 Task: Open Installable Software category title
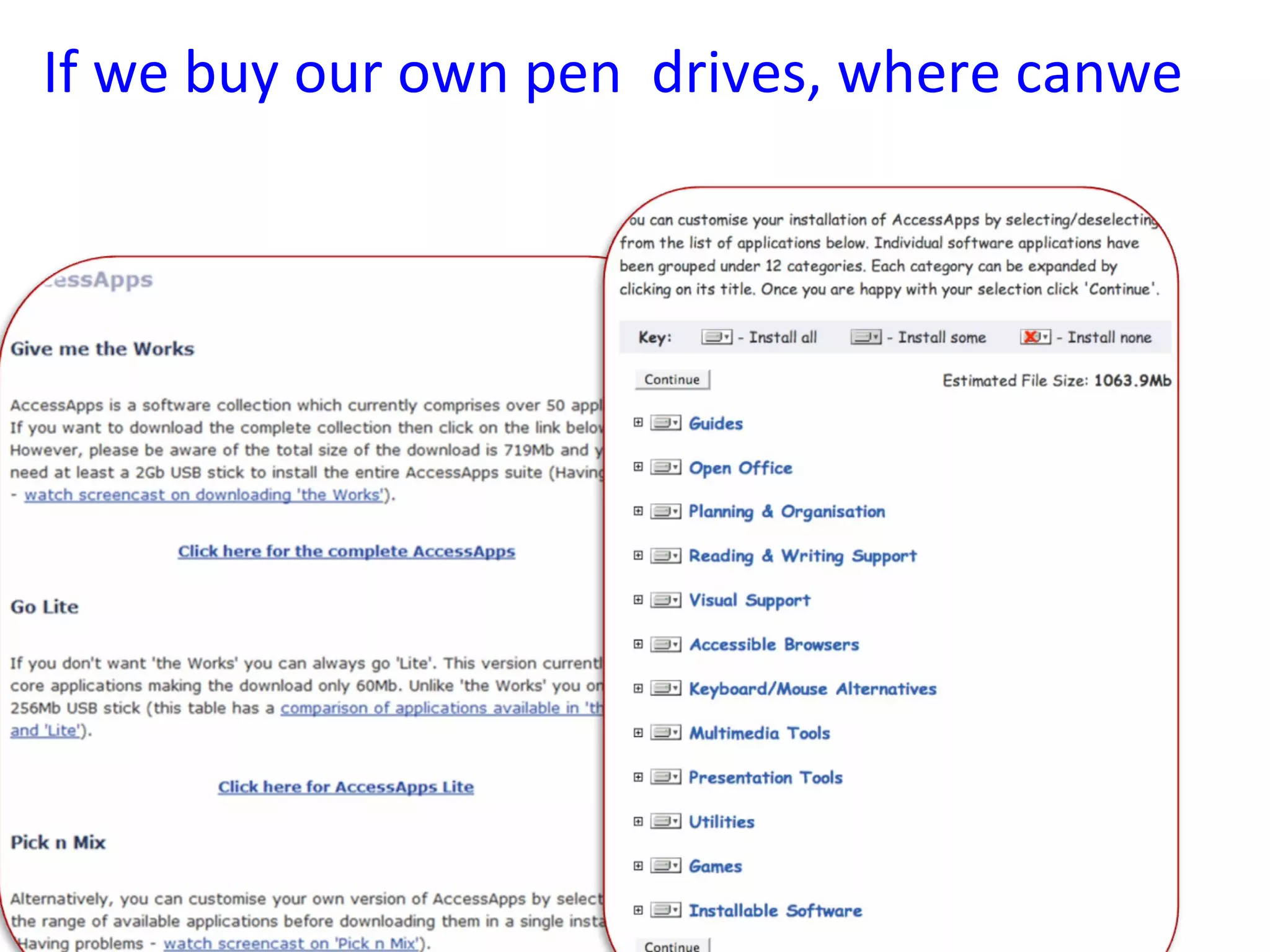tap(776, 910)
